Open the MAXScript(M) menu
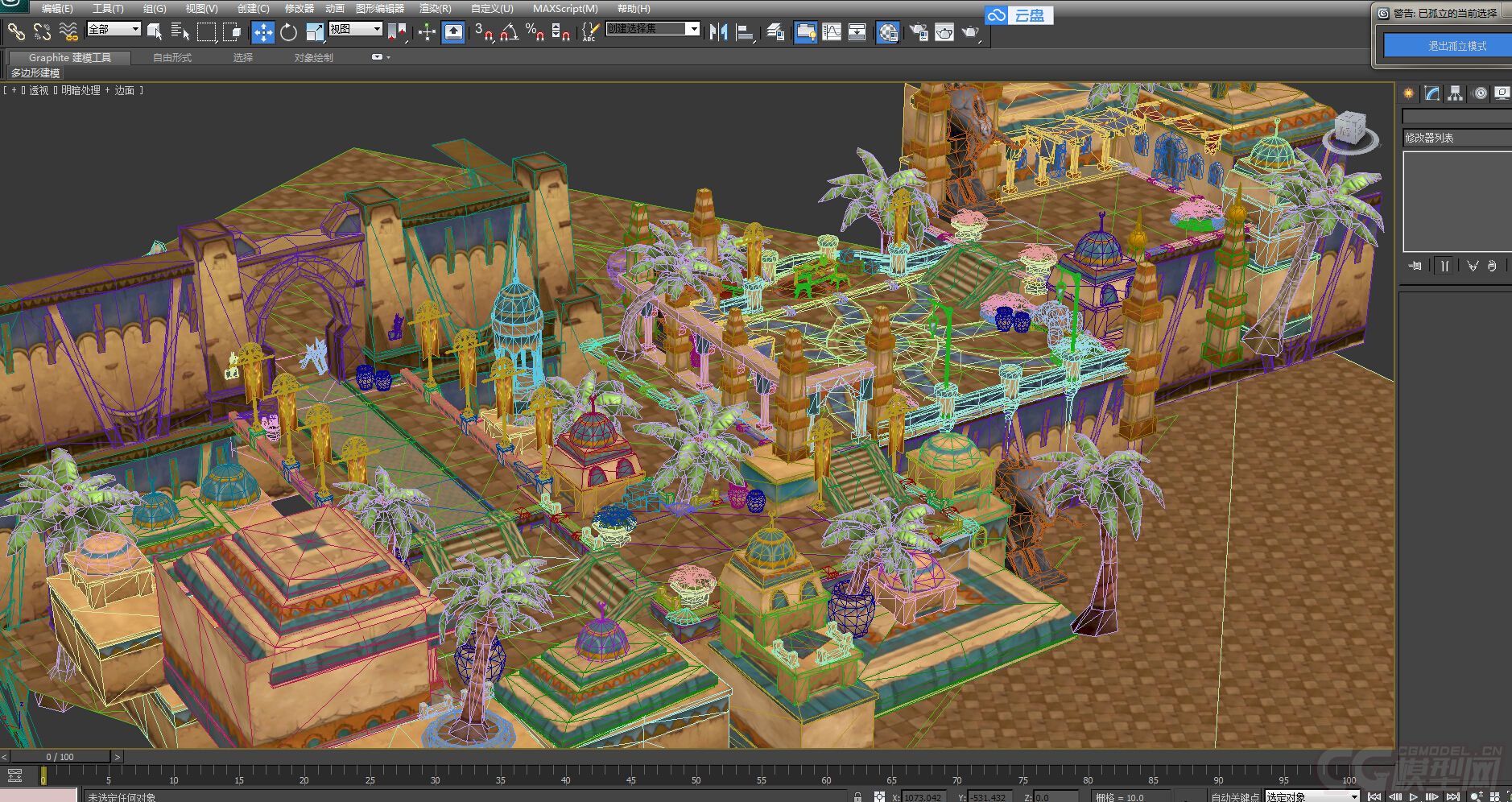Image resolution: width=1512 pixels, height=802 pixels. point(565,8)
